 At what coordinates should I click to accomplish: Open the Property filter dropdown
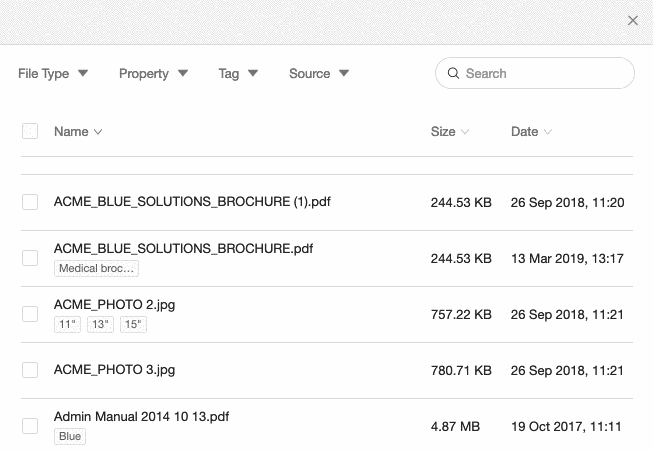153,74
